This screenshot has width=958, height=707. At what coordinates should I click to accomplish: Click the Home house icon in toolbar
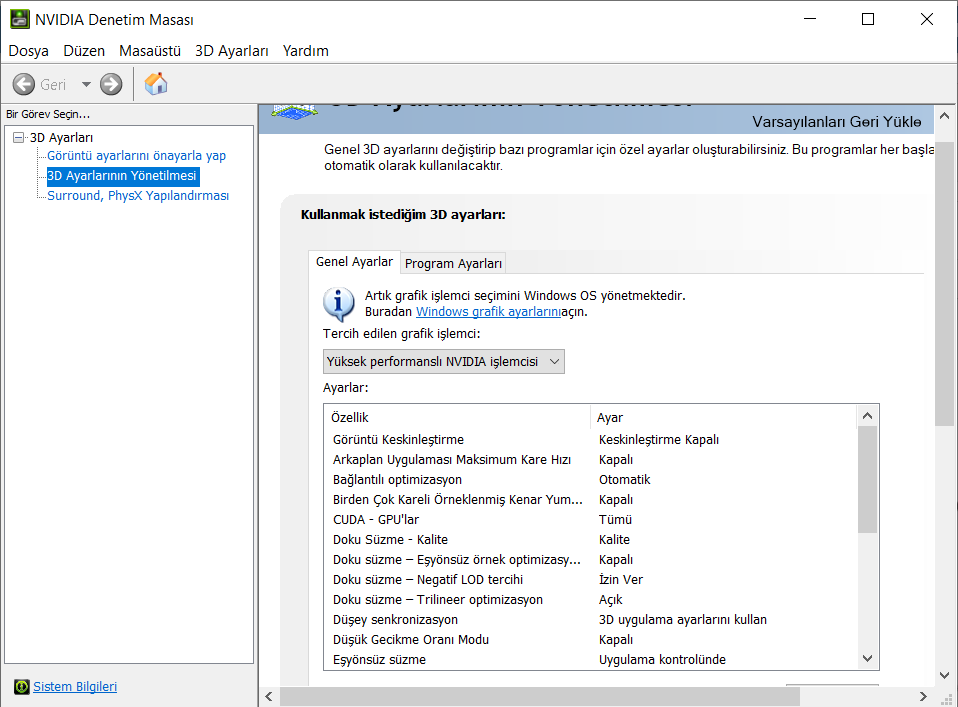point(156,84)
